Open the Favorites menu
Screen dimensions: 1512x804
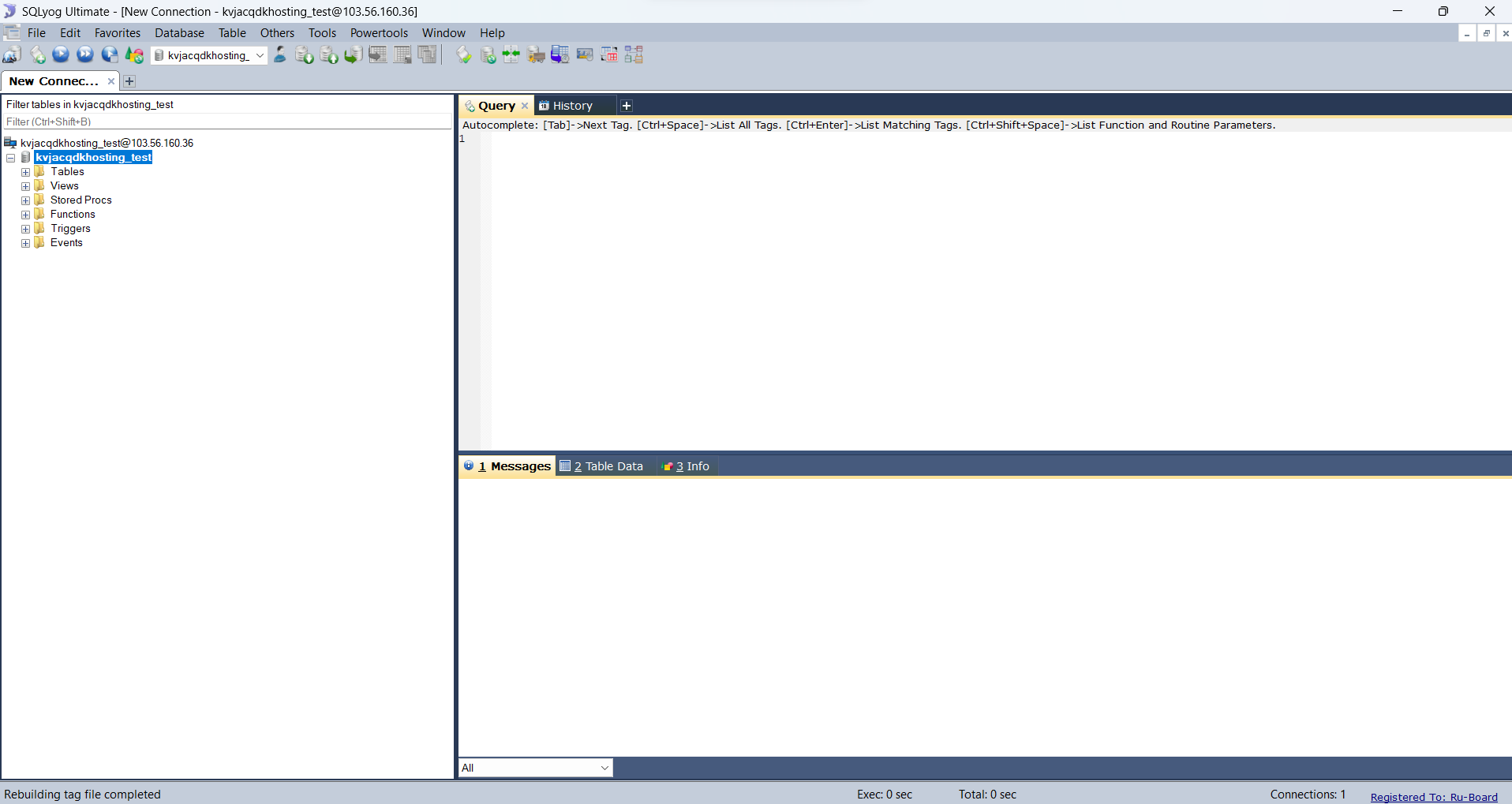point(118,33)
